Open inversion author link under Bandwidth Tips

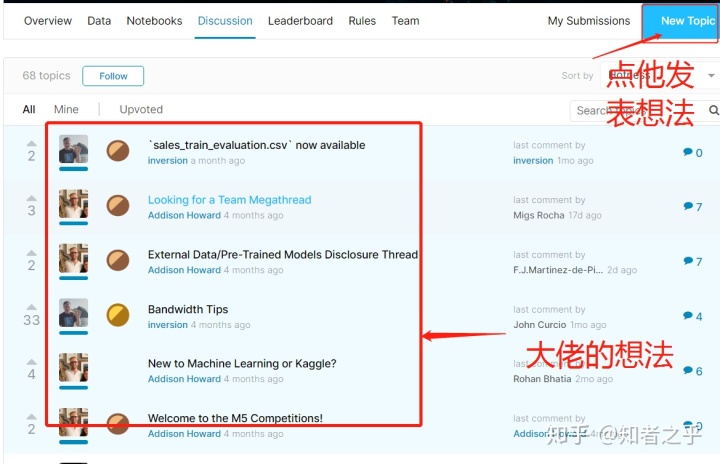168,325
